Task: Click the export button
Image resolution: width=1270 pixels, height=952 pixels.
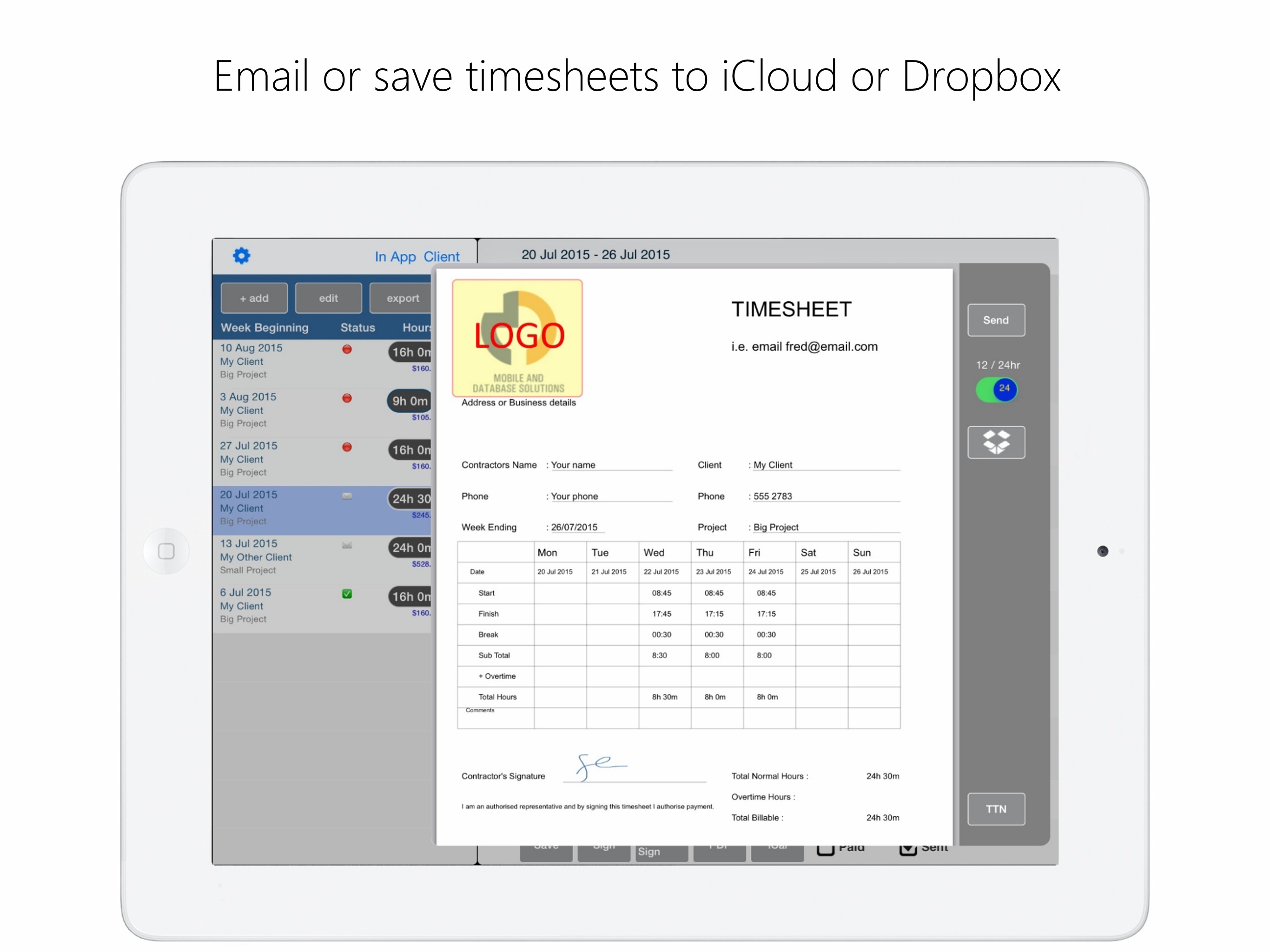Action: [401, 298]
